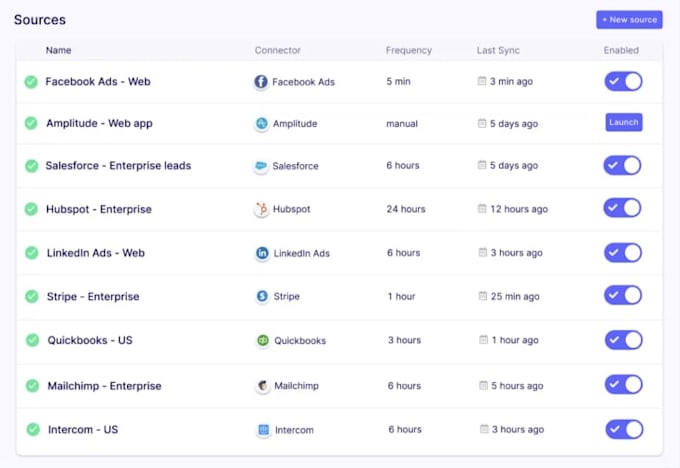Click calendar icon beside 12 hours ago
Viewport: 680px width, 468px height.
(482, 209)
